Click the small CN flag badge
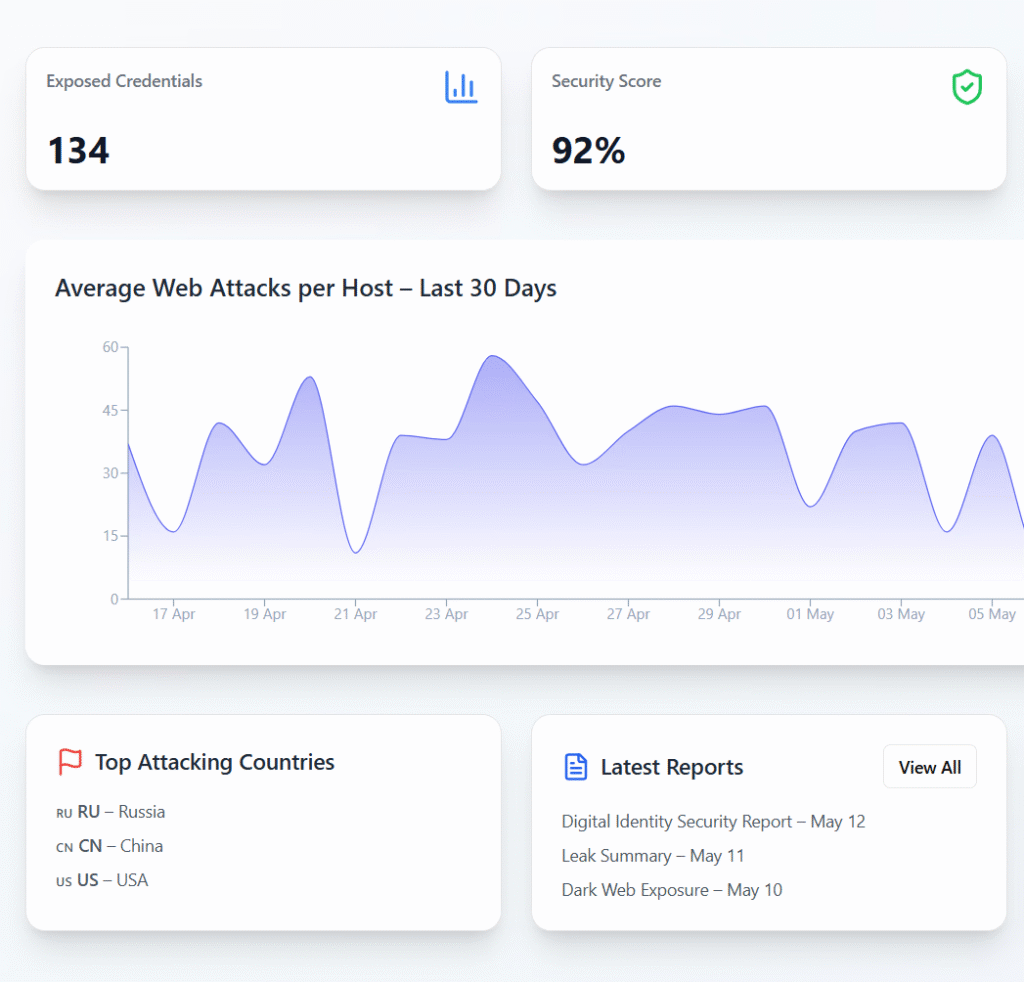1024x982 pixels. [64, 847]
